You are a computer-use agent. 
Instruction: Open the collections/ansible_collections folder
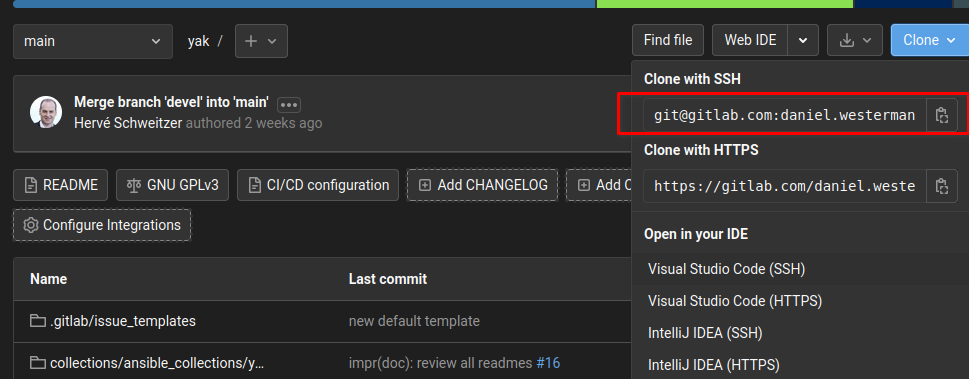click(157, 363)
